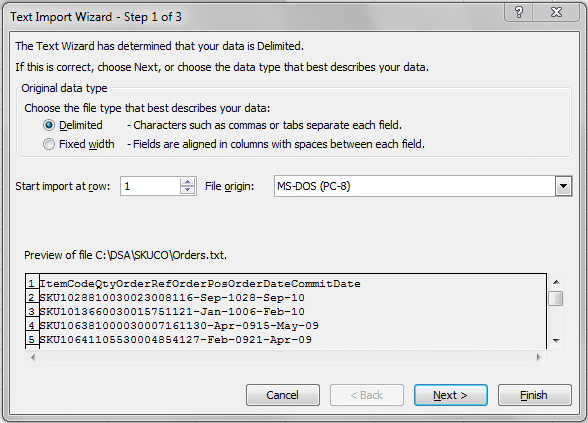Click the Cancel button
Viewport: 588px width, 423px height.
[x=283, y=395]
